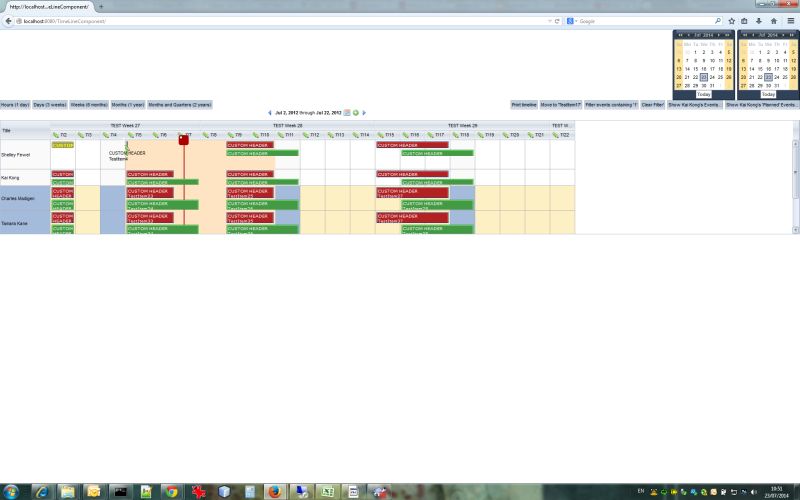Reload page using address bar refresh icon
This screenshot has width=800, height=500.
pyautogui.click(x=556, y=20)
